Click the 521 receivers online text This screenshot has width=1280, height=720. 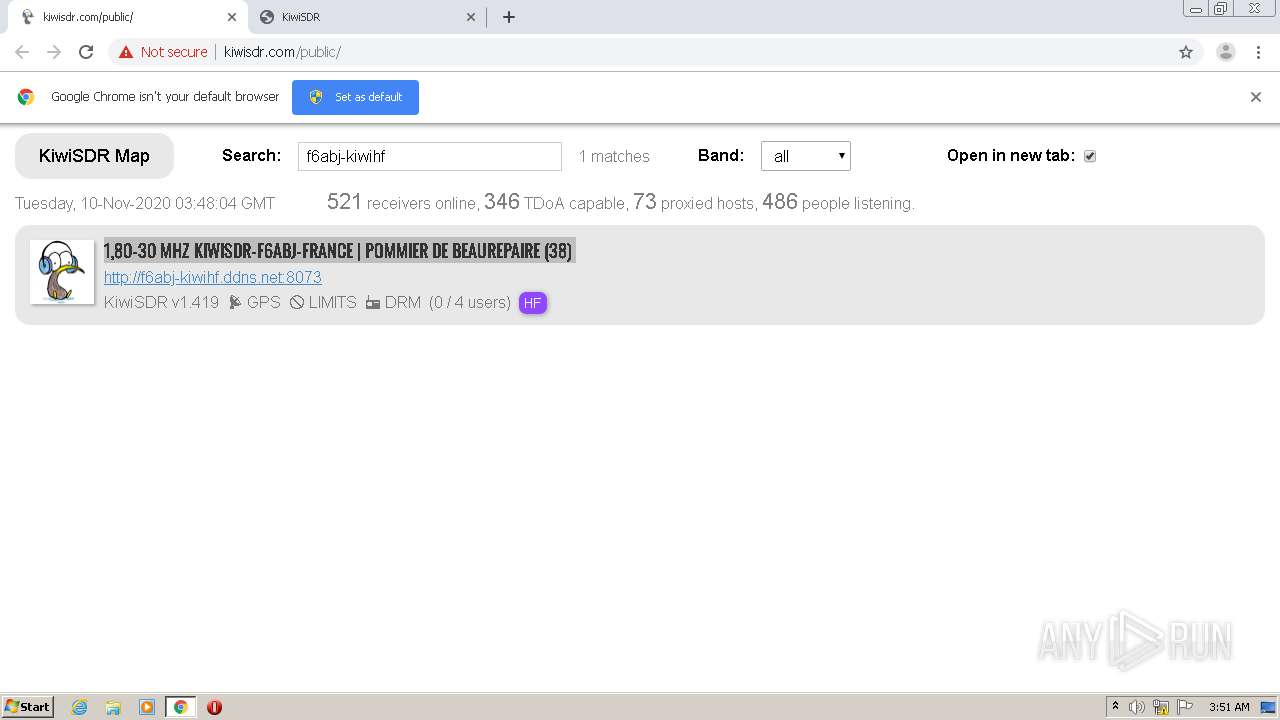pyautogui.click(x=402, y=202)
